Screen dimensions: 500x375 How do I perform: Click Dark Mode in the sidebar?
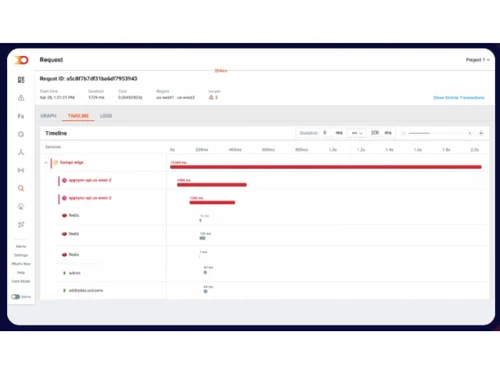tap(21, 281)
